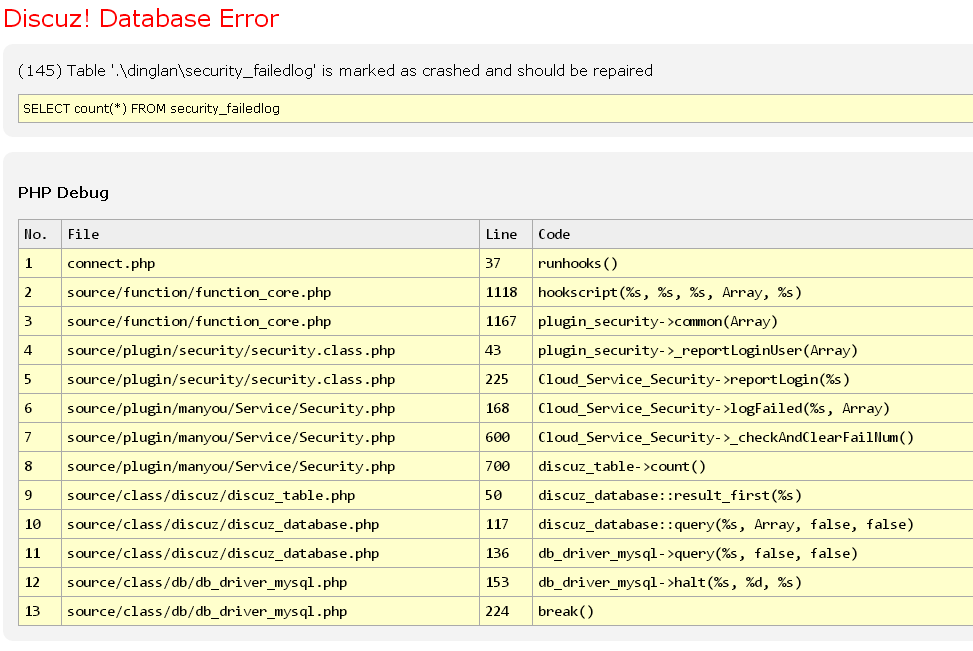
Task: Select the runhooks() code cell
Action: [x=578, y=263]
